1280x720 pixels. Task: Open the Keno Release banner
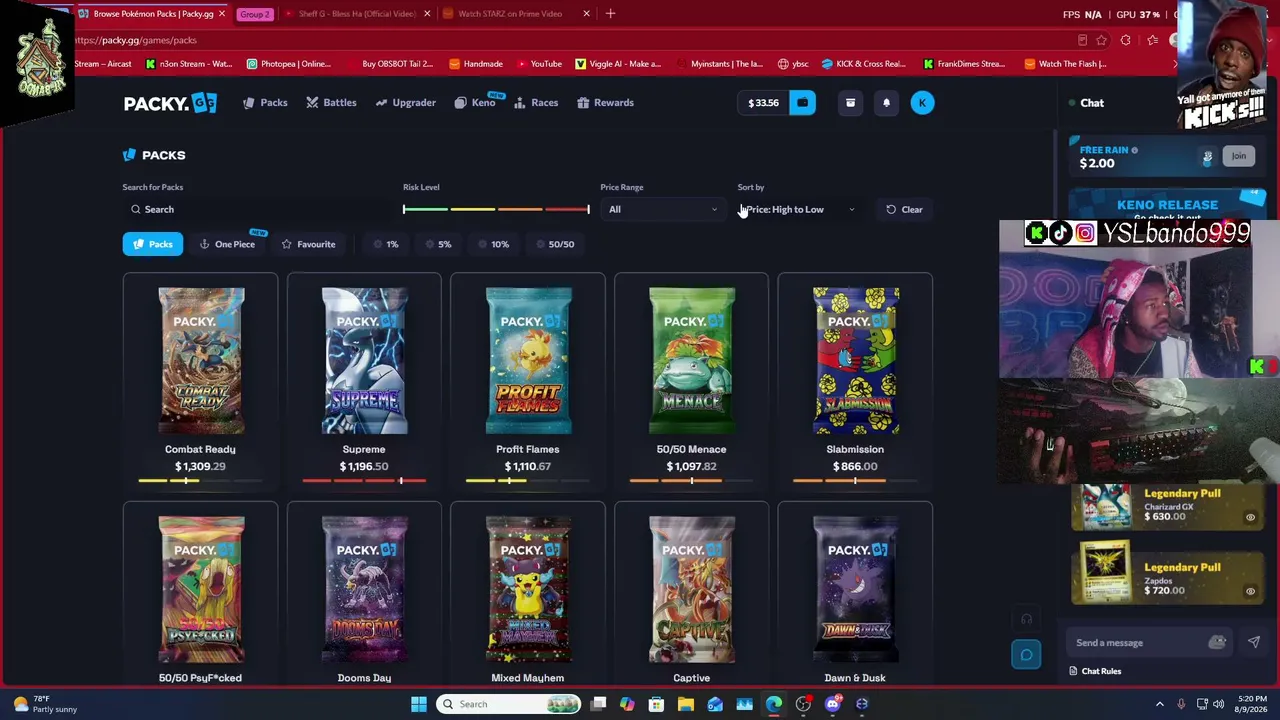point(1167,205)
